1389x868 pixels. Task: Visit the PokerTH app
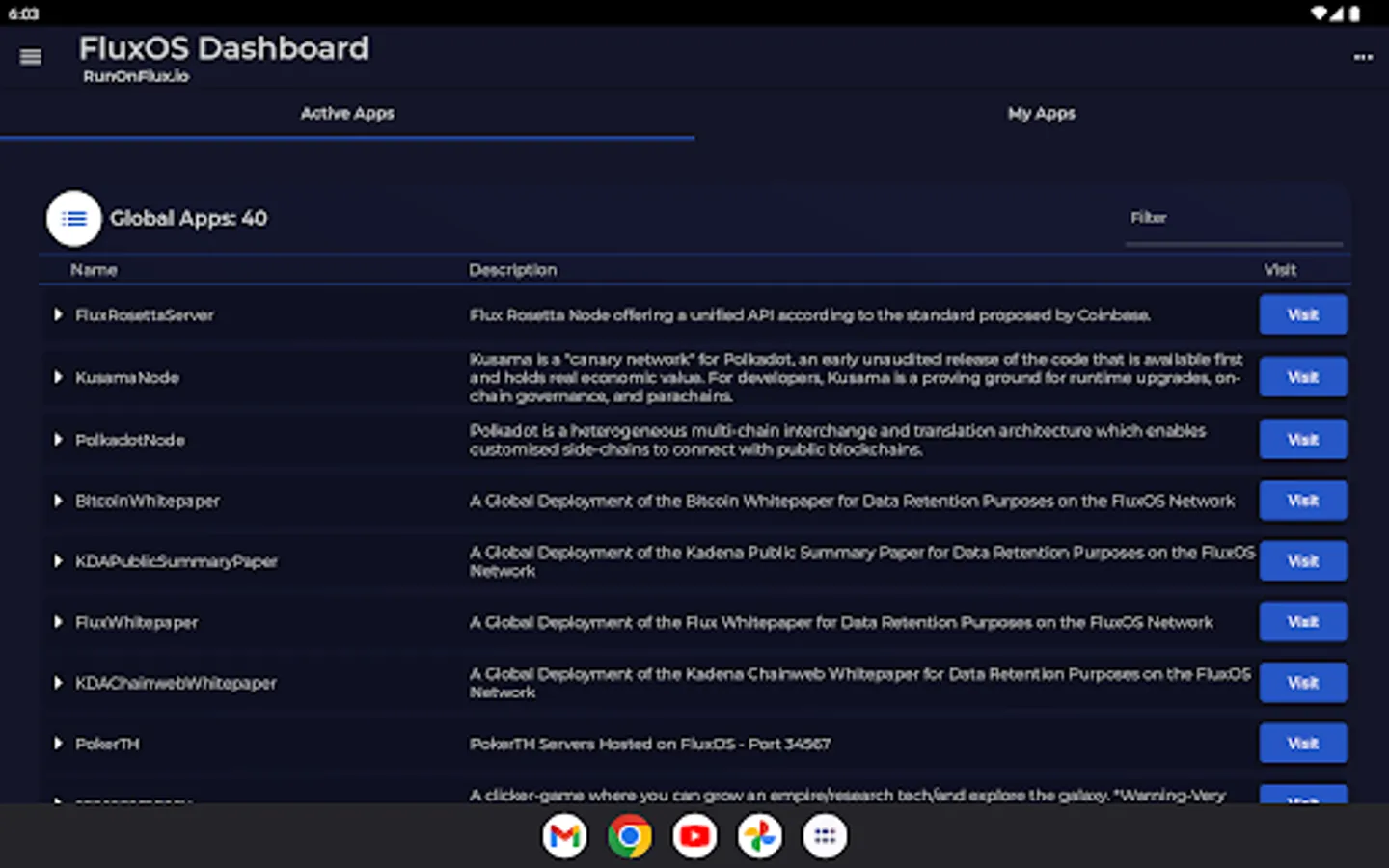1303,744
